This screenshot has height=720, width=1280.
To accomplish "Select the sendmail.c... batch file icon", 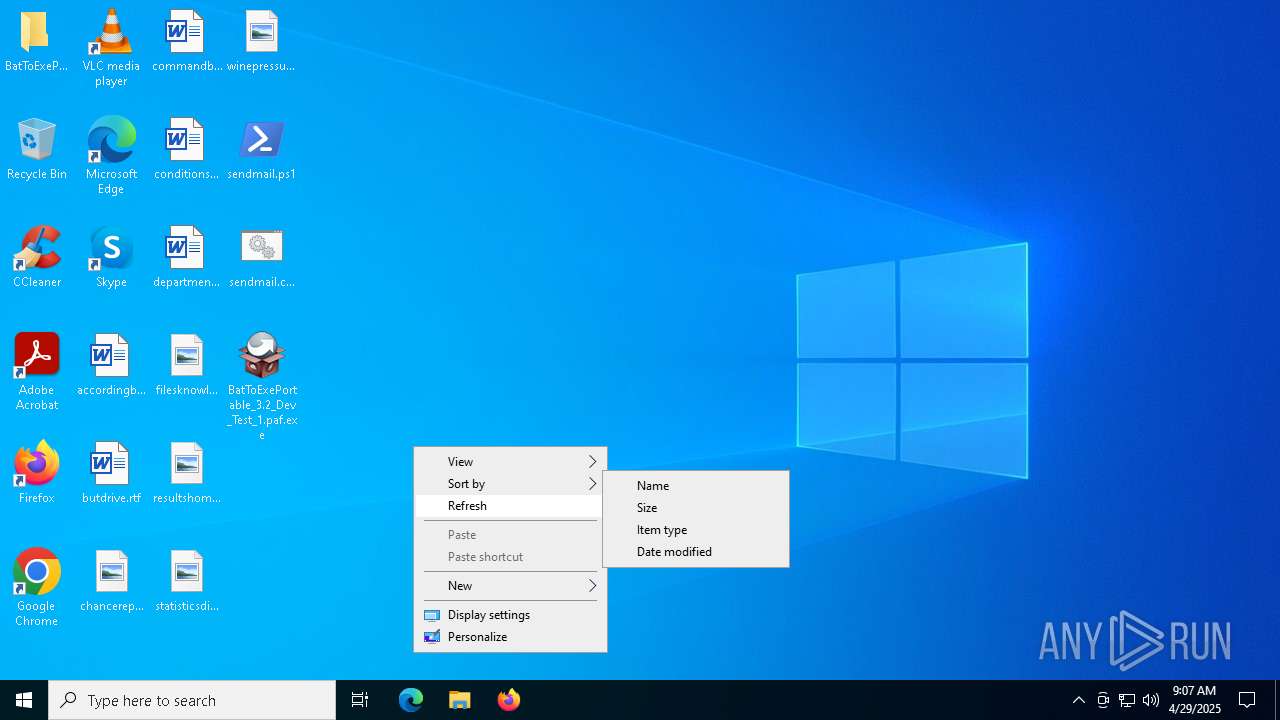I will coord(261,248).
